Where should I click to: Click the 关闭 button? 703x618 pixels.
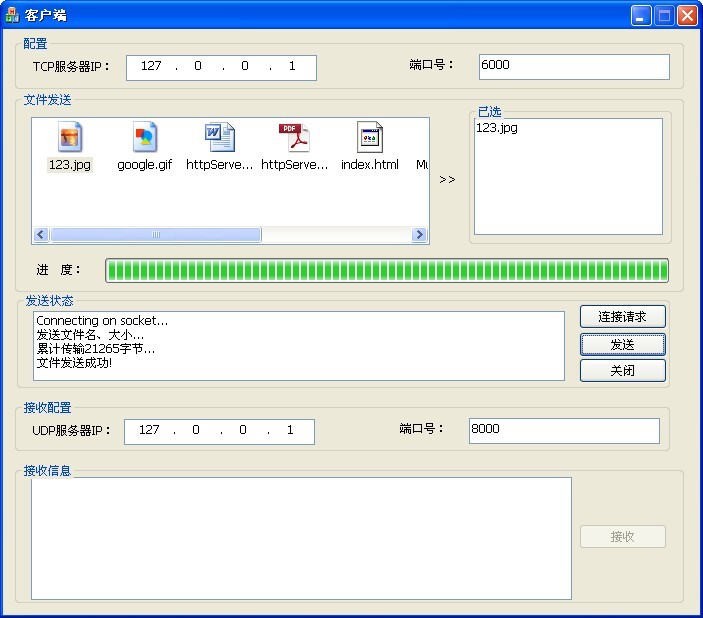click(x=622, y=370)
